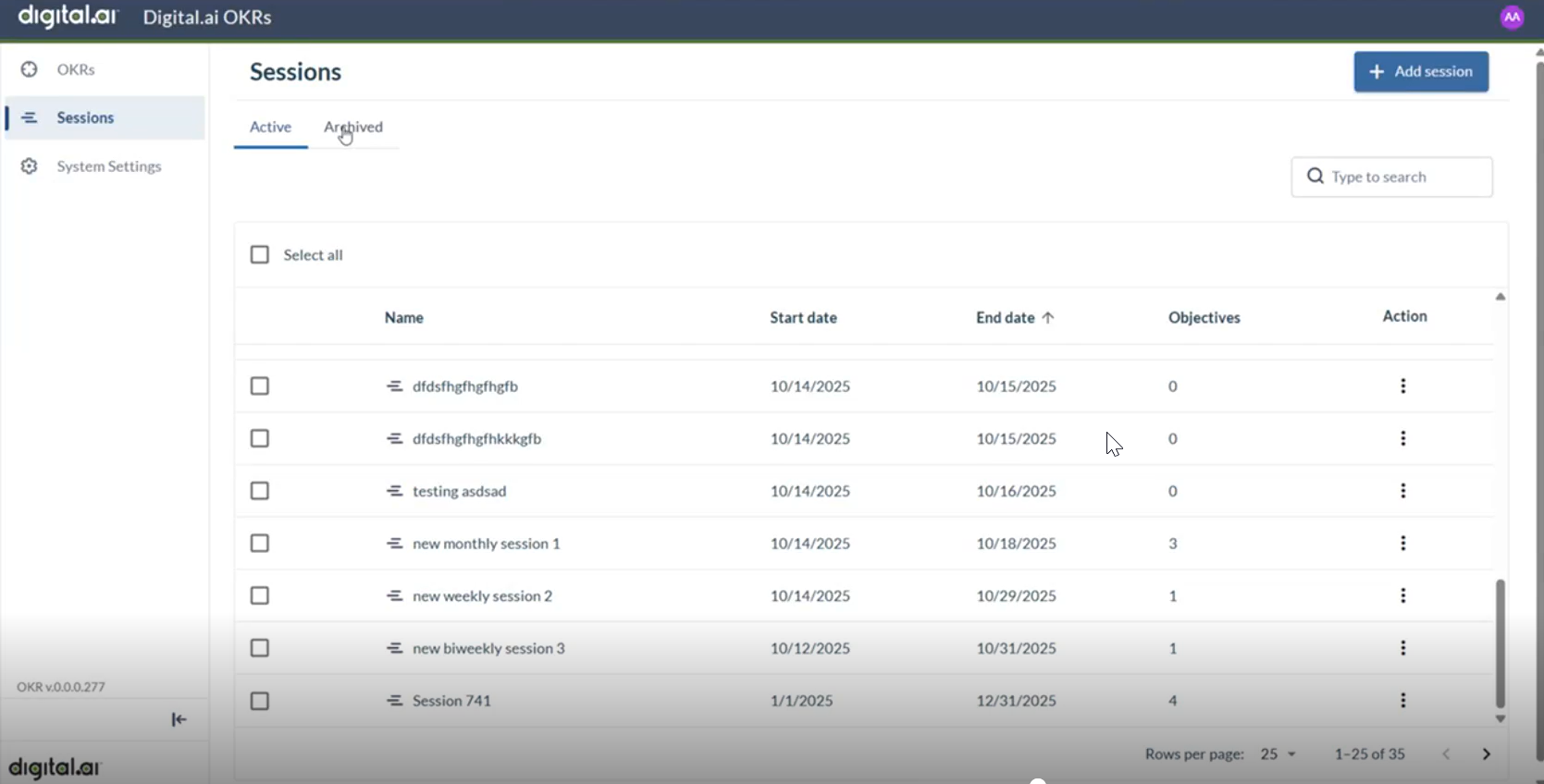Click the End date sort arrow
The width and height of the screenshot is (1544, 784).
click(1048, 317)
